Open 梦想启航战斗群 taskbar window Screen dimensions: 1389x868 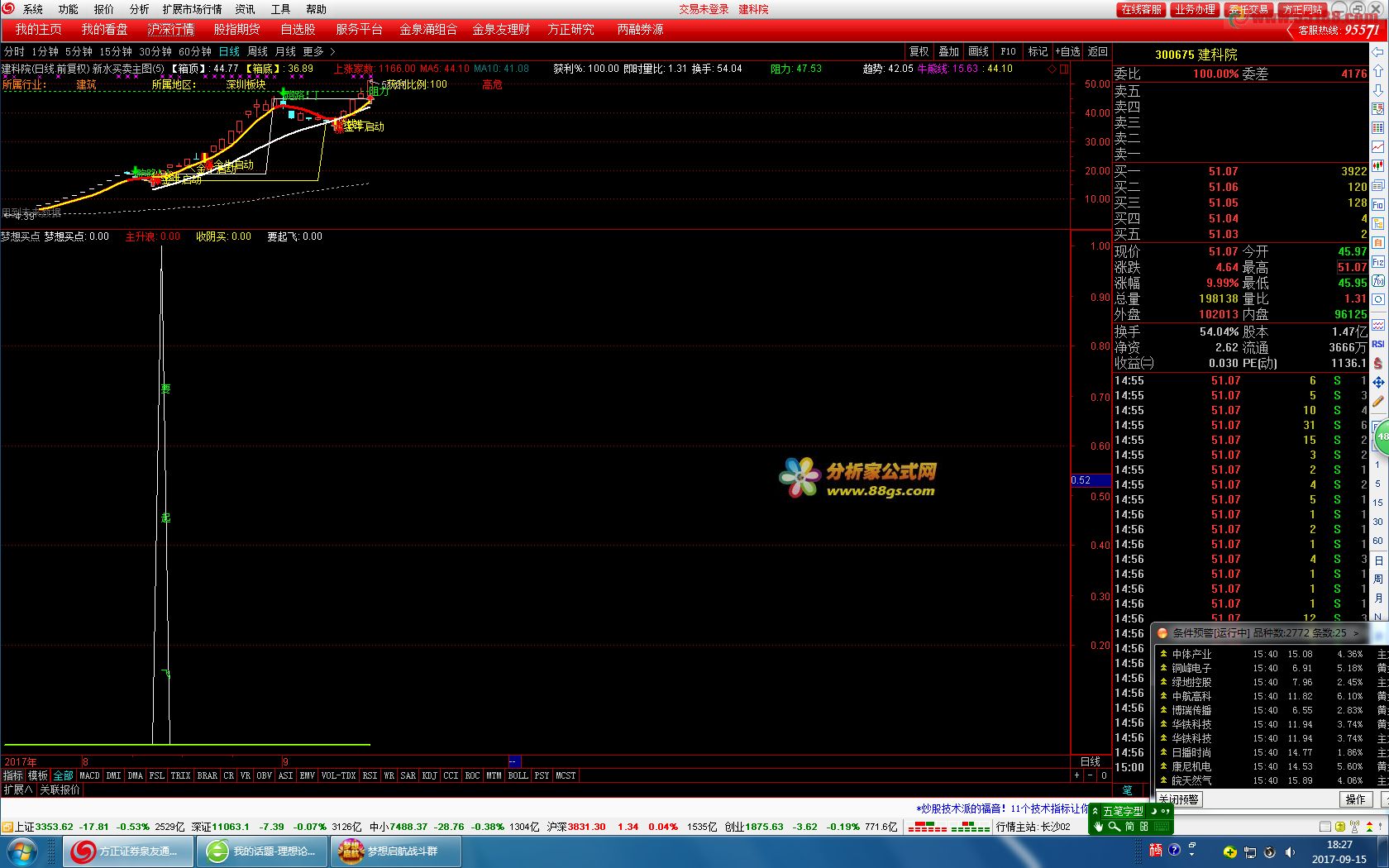[396, 851]
